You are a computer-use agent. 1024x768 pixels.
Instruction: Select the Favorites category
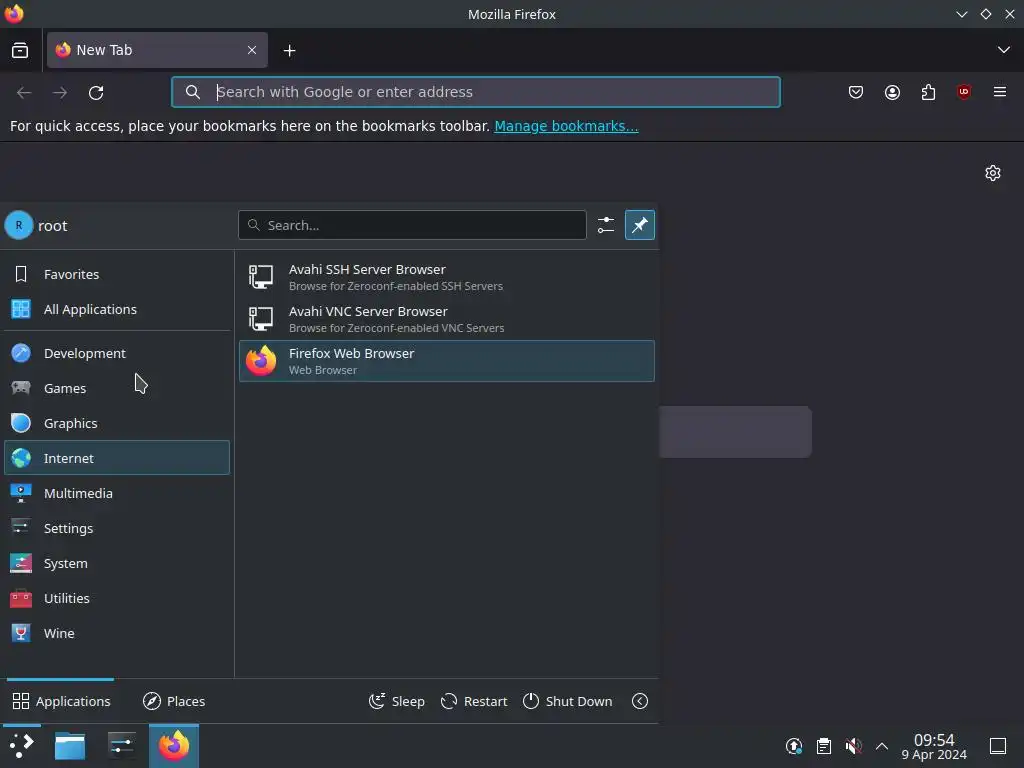tap(117, 274)
